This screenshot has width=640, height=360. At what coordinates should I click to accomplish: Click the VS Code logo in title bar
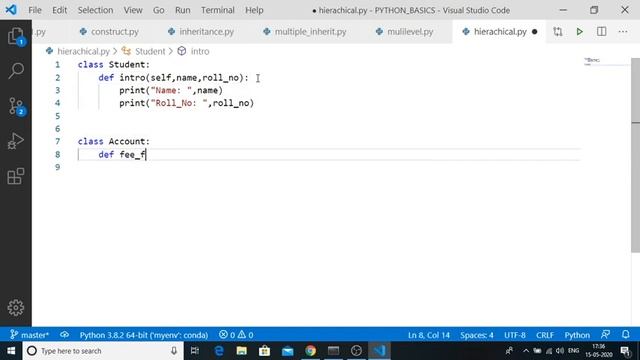click(x=11, y=10)
